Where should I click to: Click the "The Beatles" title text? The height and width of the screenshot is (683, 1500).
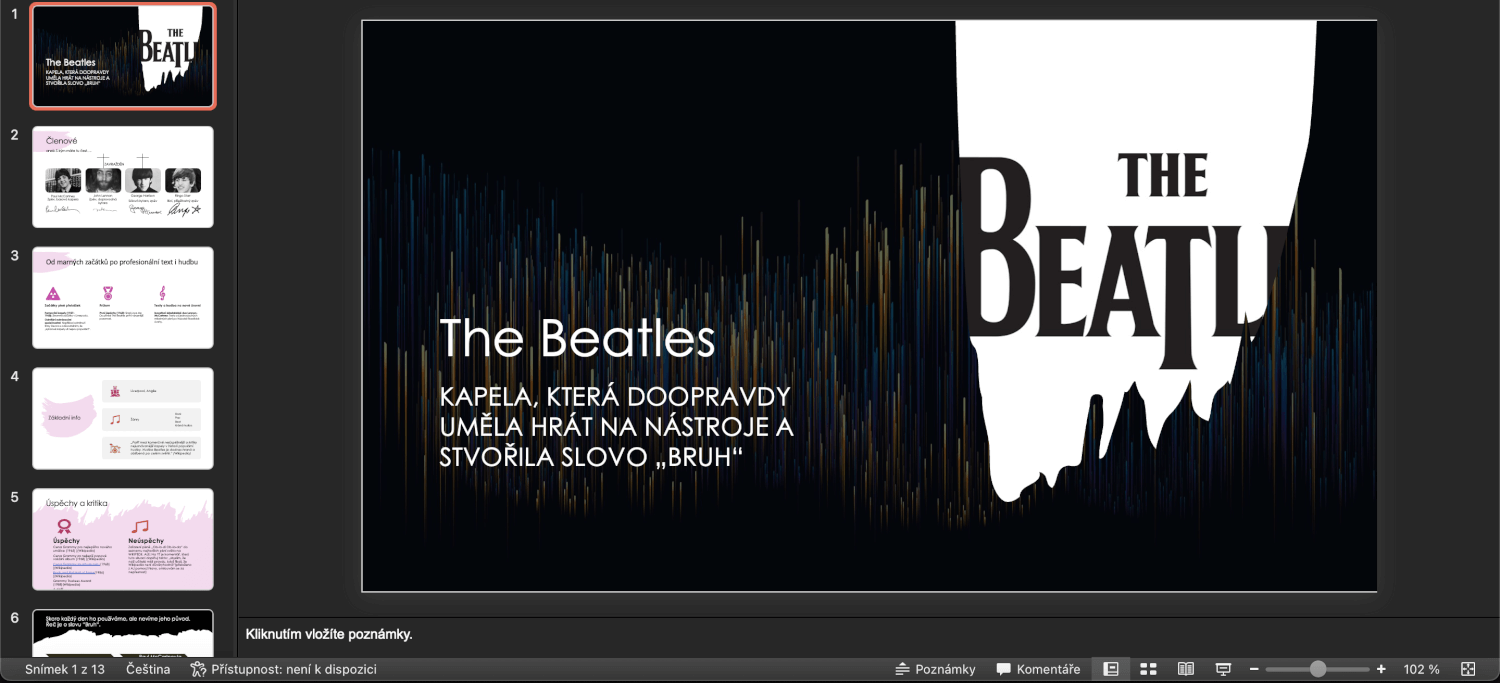577,338
